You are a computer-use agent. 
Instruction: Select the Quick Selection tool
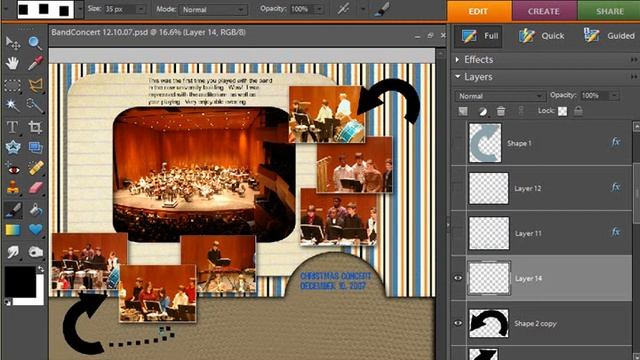point(35,105)
